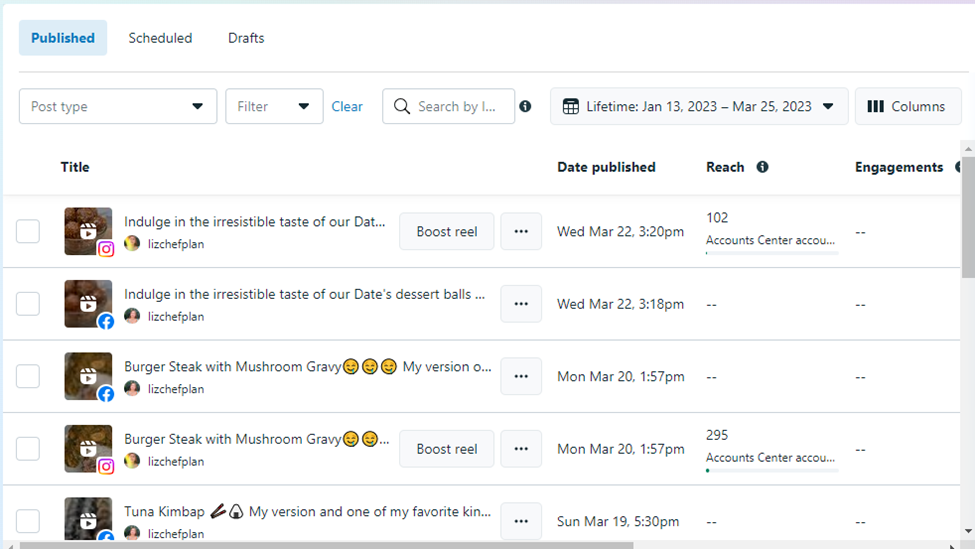Screen dimensions: 975x549
Task: Click the Clear filters link
Action: tap(347, 107)
